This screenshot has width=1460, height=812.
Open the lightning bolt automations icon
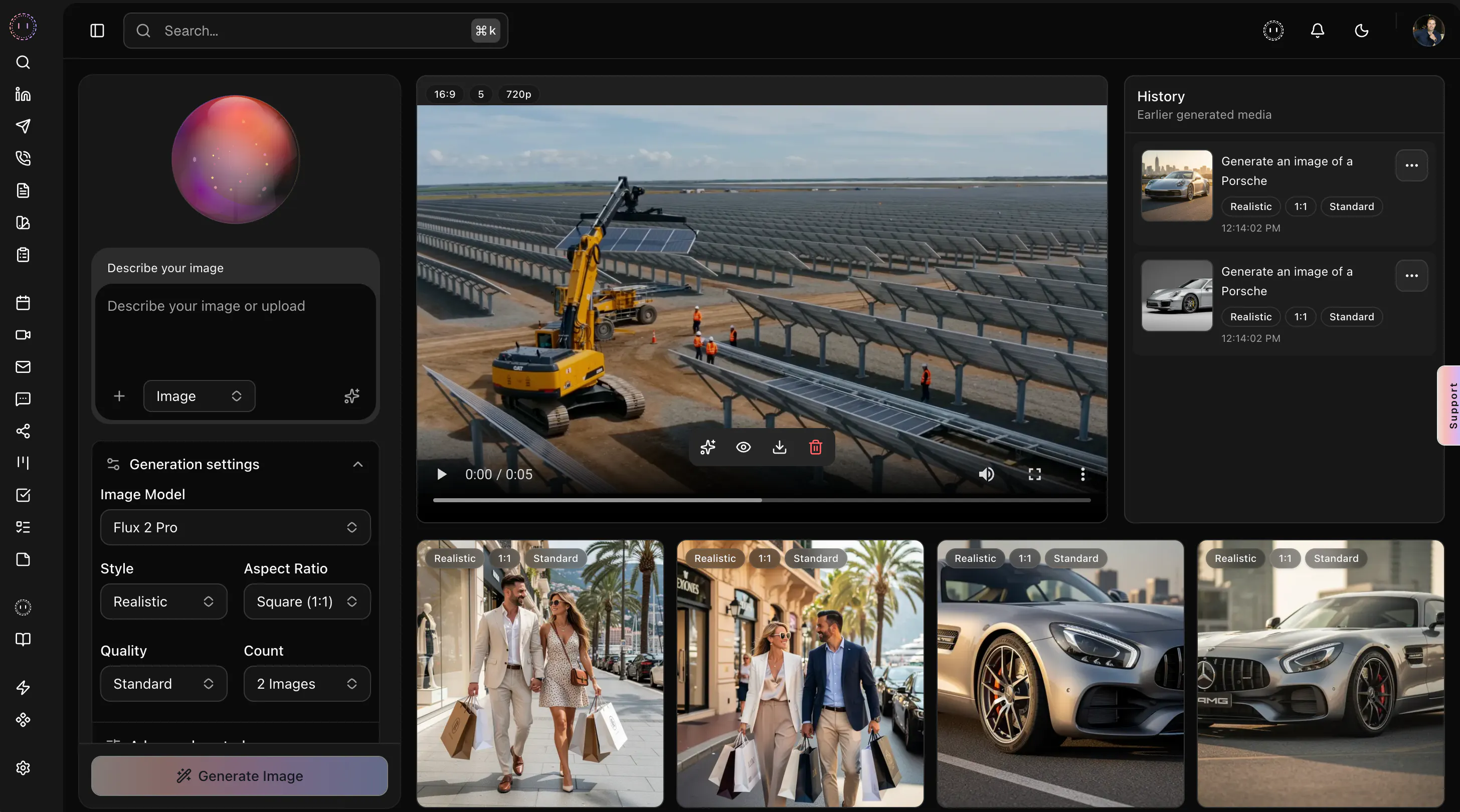(x=23, y=688)
